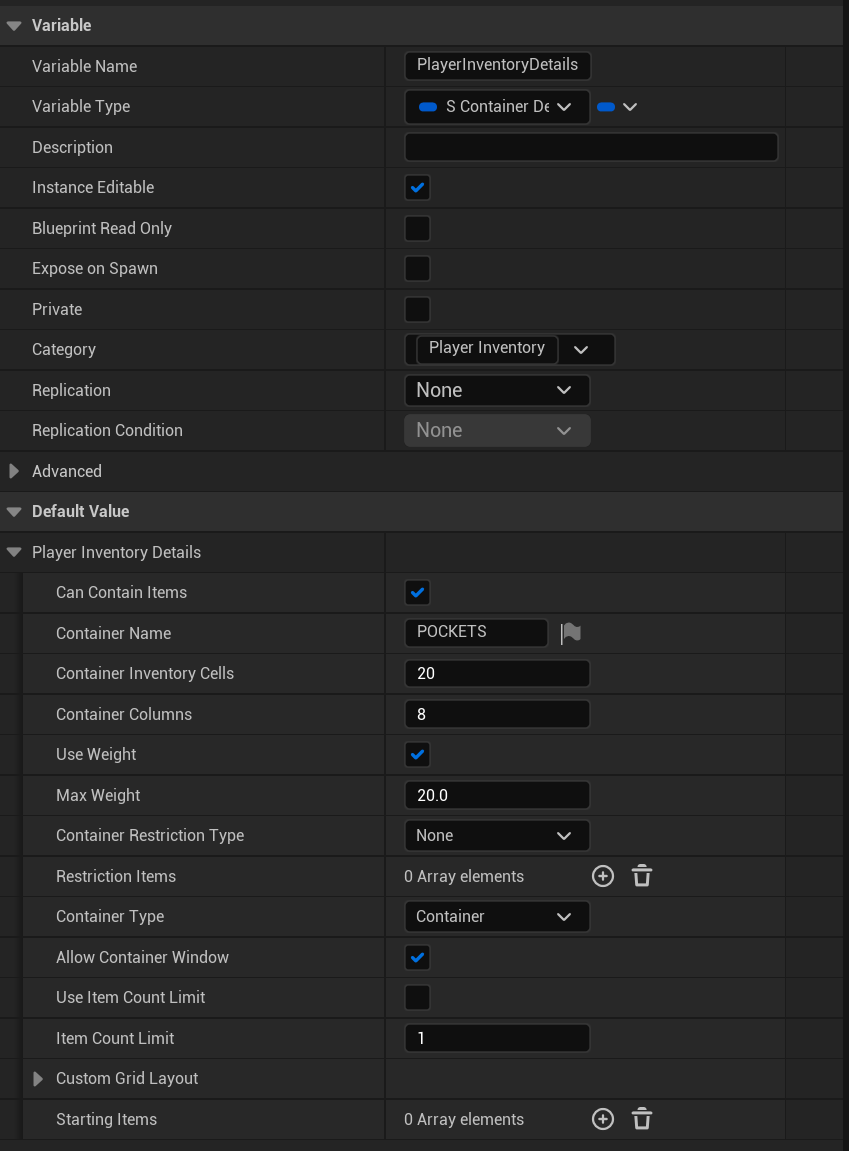Viewport: 849px width, 1151px height.
Task: Empty the Starting Items array with trash icon
Action: pyautogui.click(x=642, y=1119)
